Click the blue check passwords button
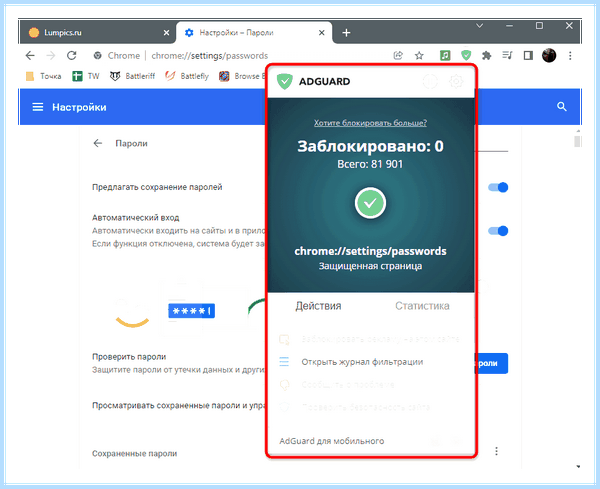 (x=491, y=363)
